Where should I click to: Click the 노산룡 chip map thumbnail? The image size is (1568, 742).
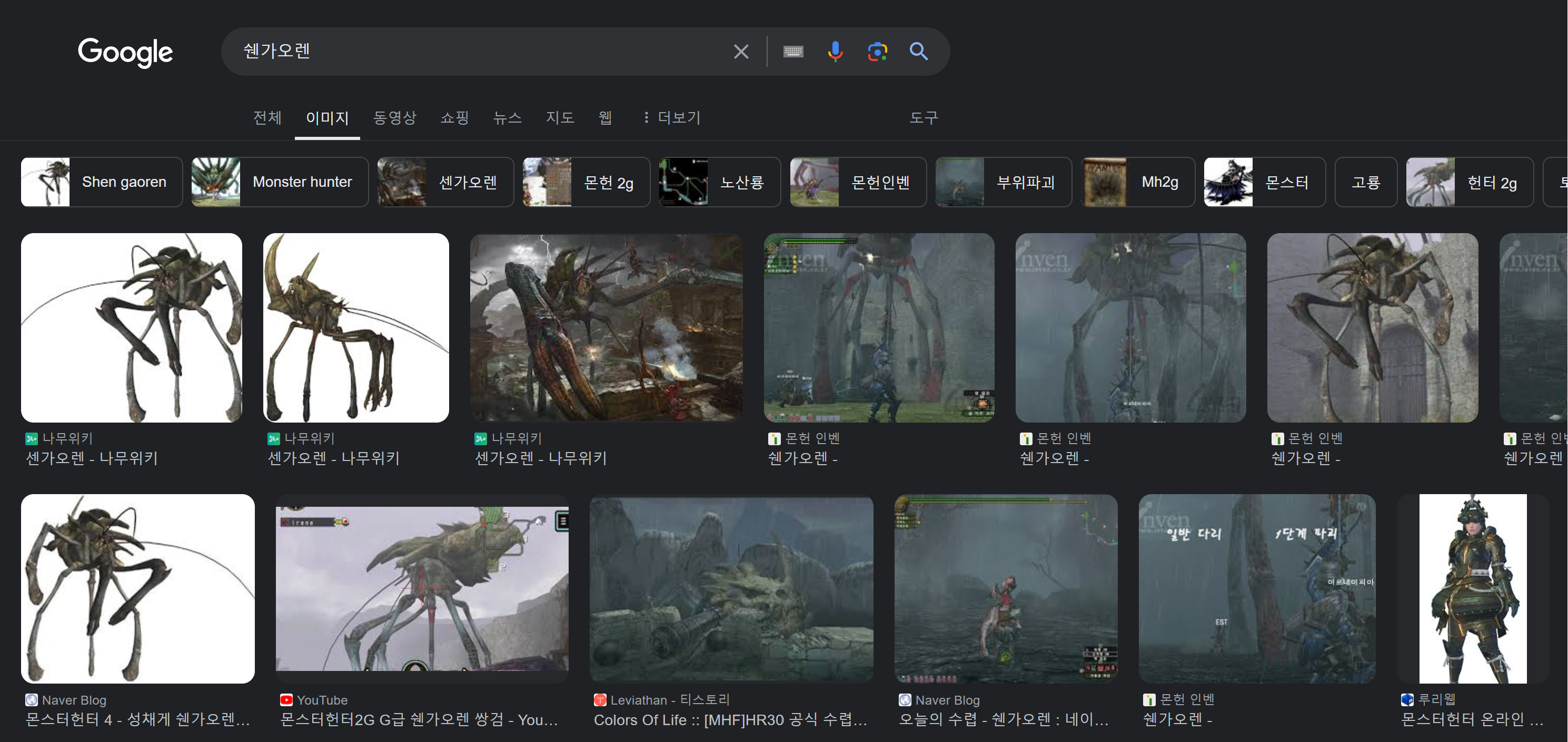tap(683, 182)
